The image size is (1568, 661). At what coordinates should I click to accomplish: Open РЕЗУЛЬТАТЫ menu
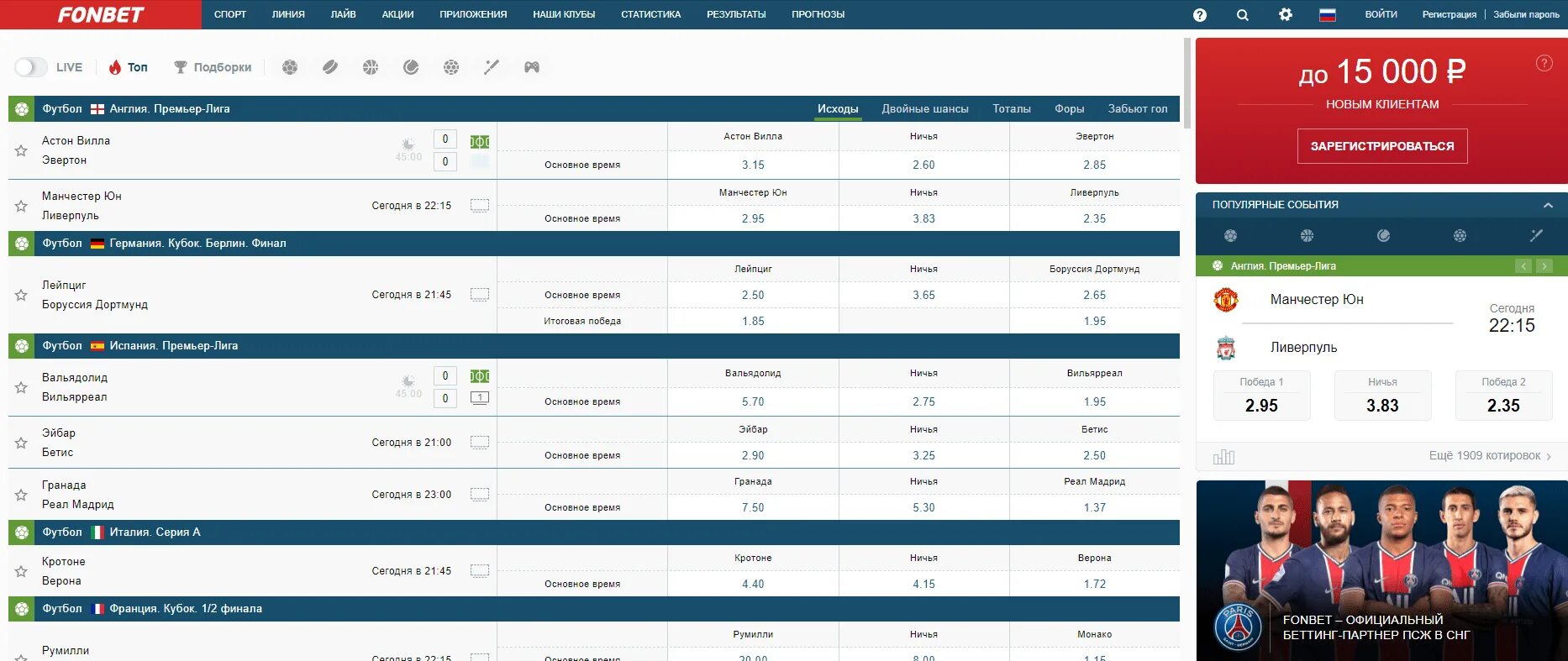coord(736,14)
